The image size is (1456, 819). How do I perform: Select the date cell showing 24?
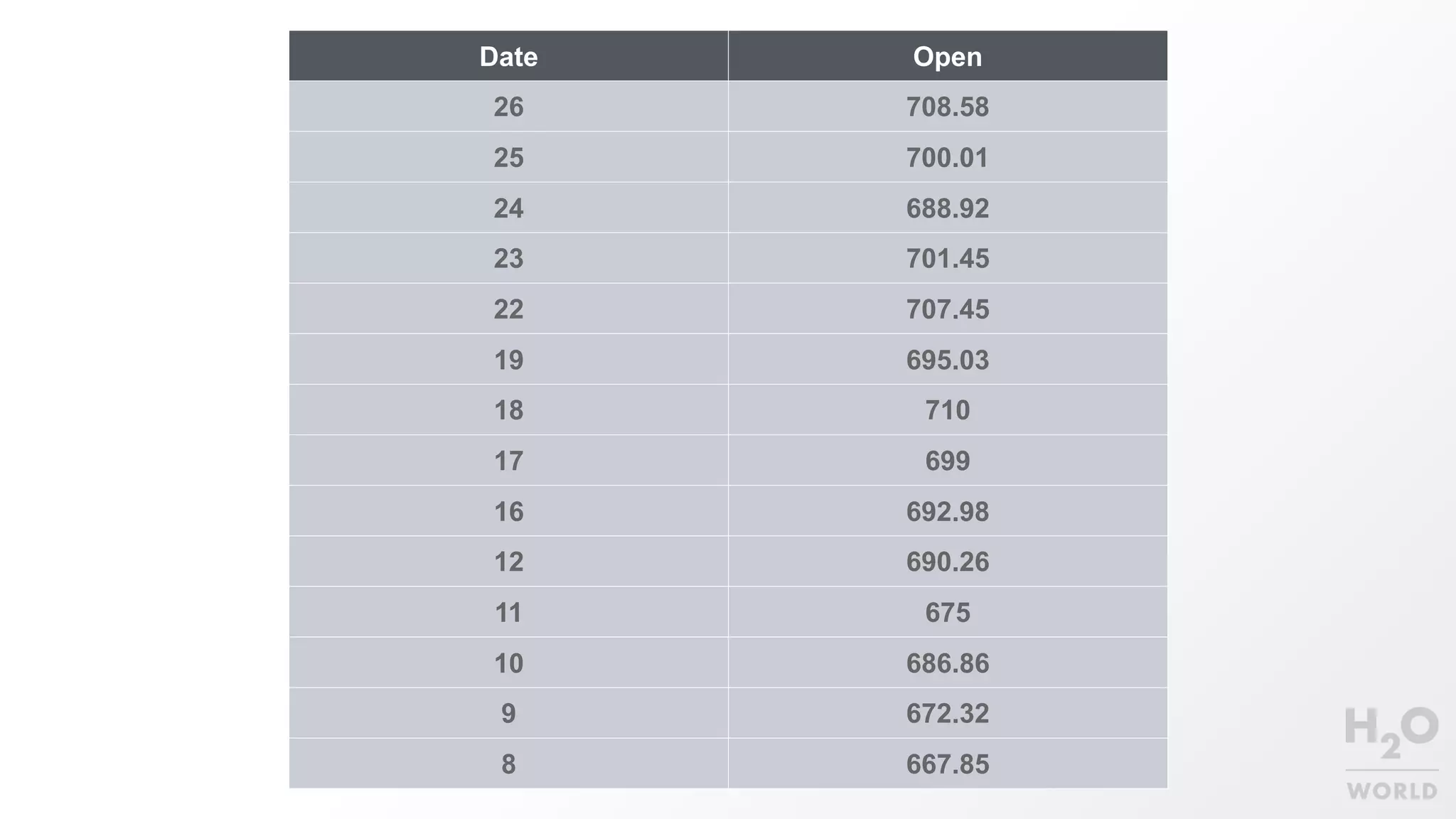(x=508, y=208)
